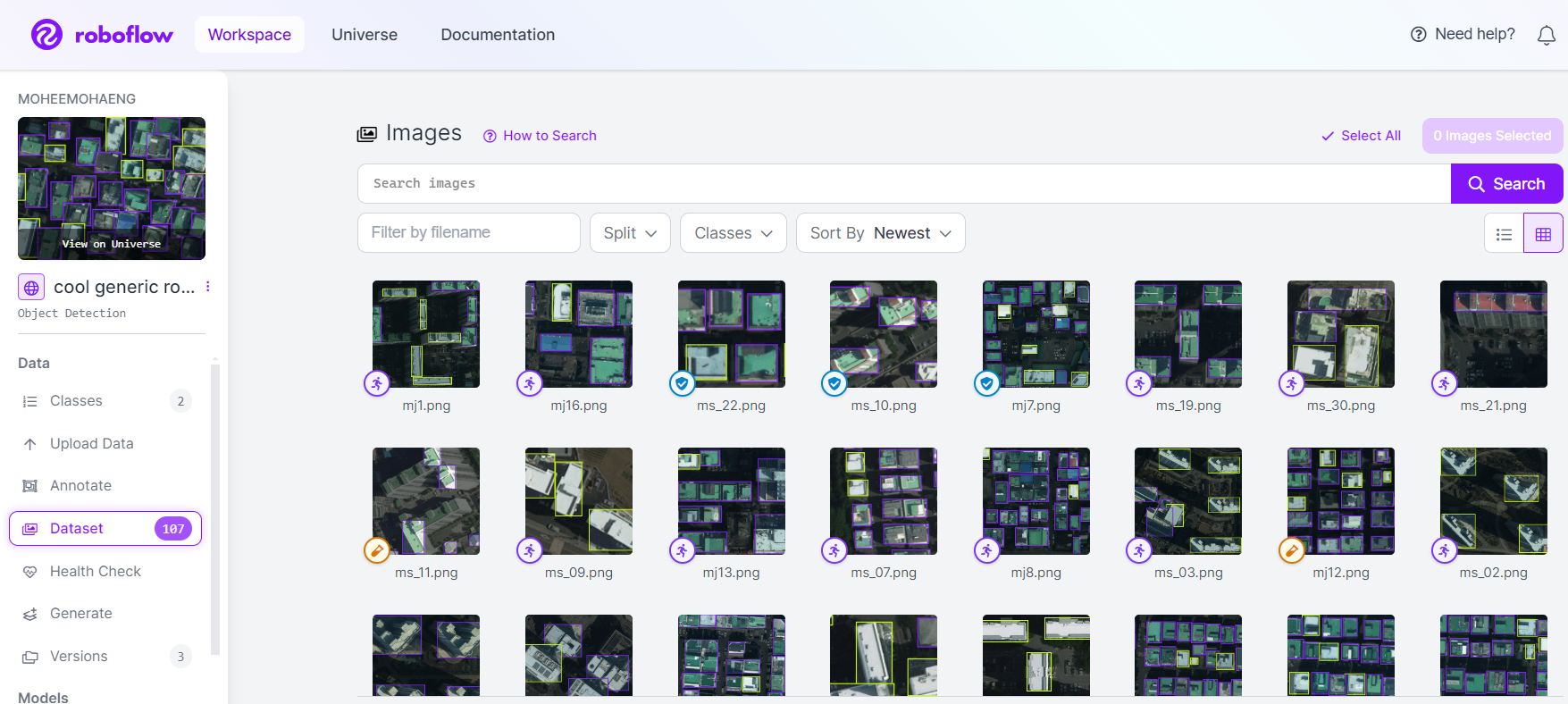Click the train split badge on mj16.png
The image size is (1568, 704).
coord(530,383)
